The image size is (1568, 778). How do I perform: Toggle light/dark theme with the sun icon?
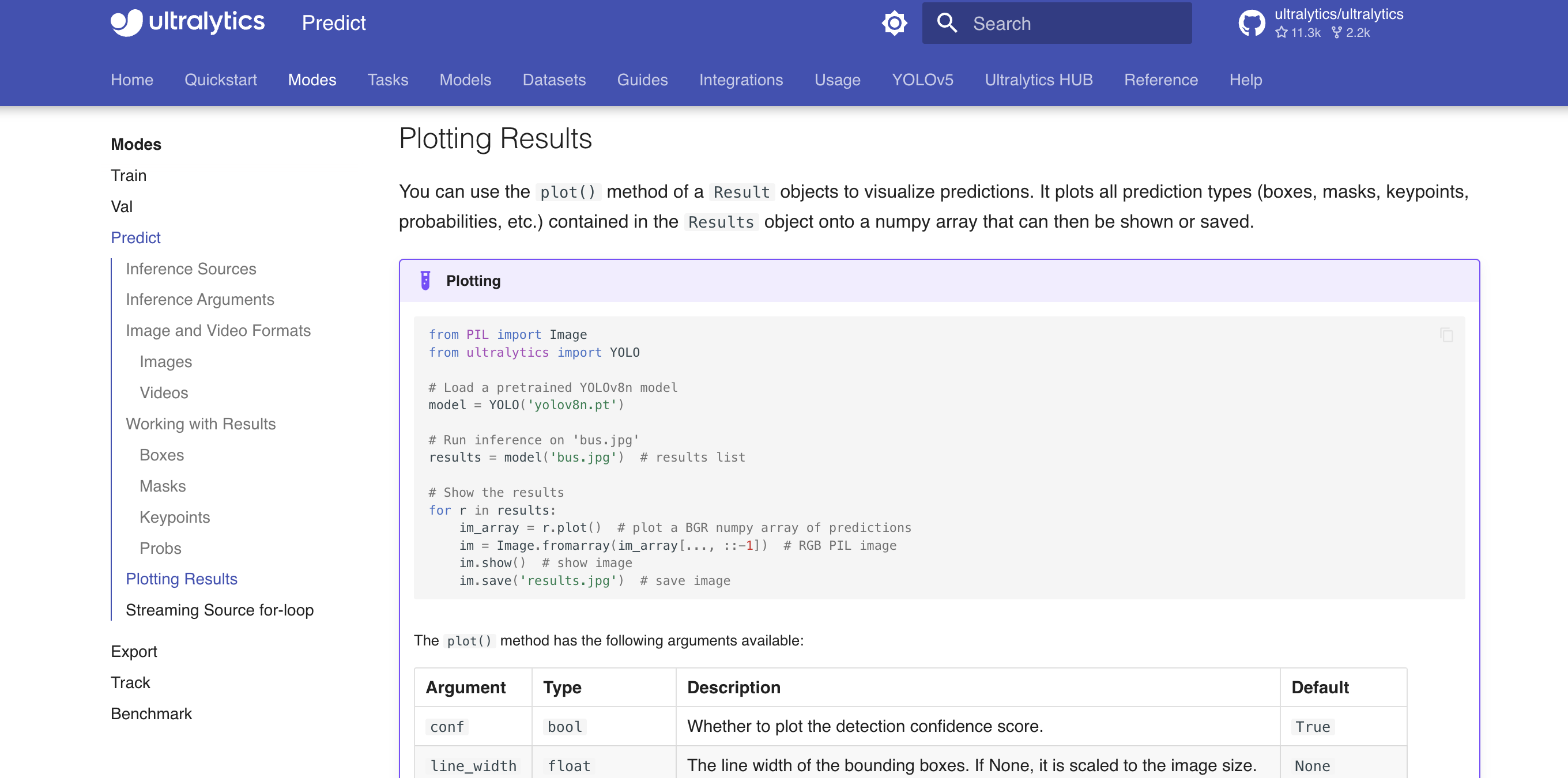point(894,22)
